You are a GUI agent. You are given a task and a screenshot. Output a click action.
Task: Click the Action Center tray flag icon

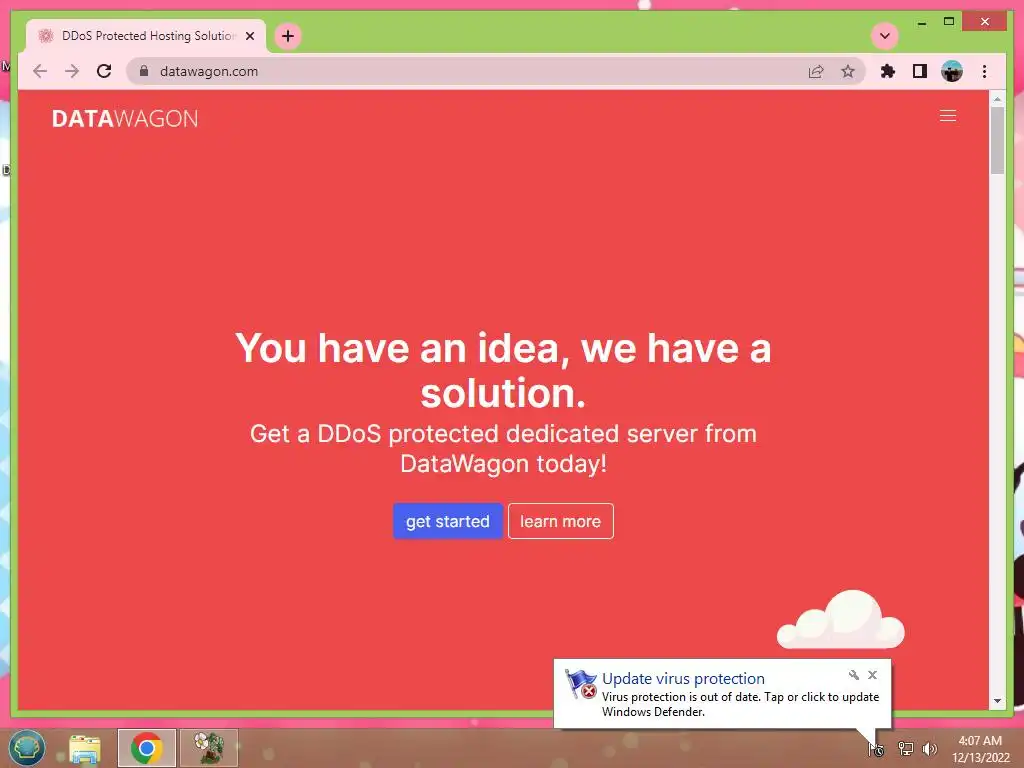click(876, 749)
